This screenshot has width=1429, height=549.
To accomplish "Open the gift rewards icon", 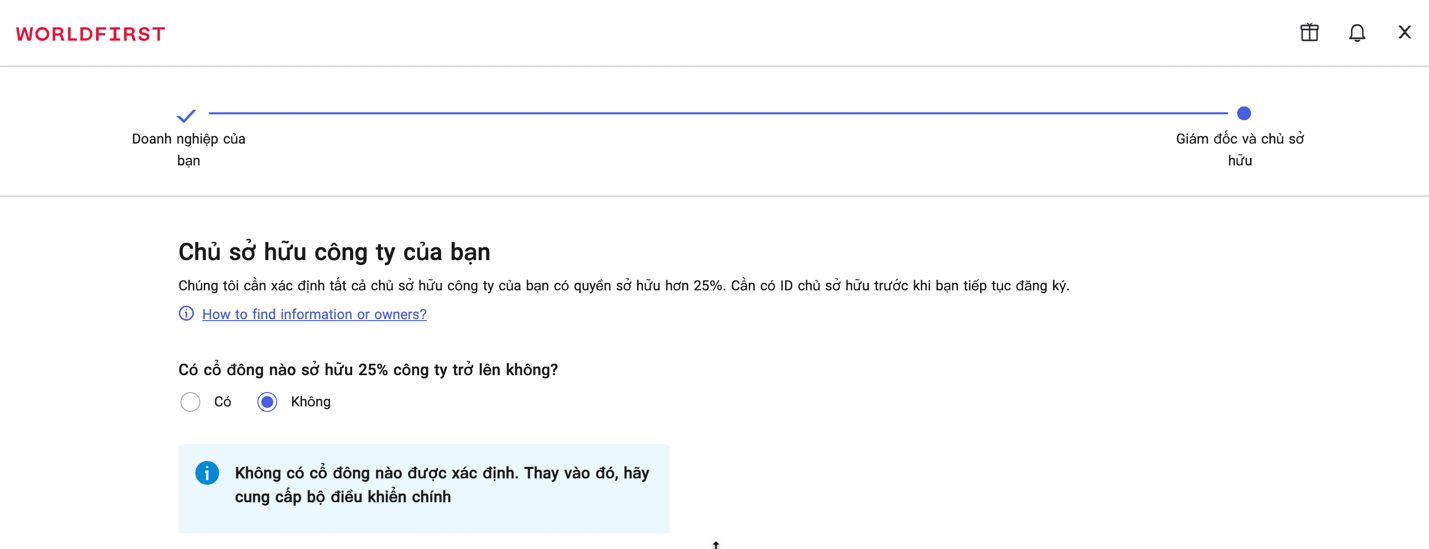I will pyautogui.click(x=1309, y=33).
